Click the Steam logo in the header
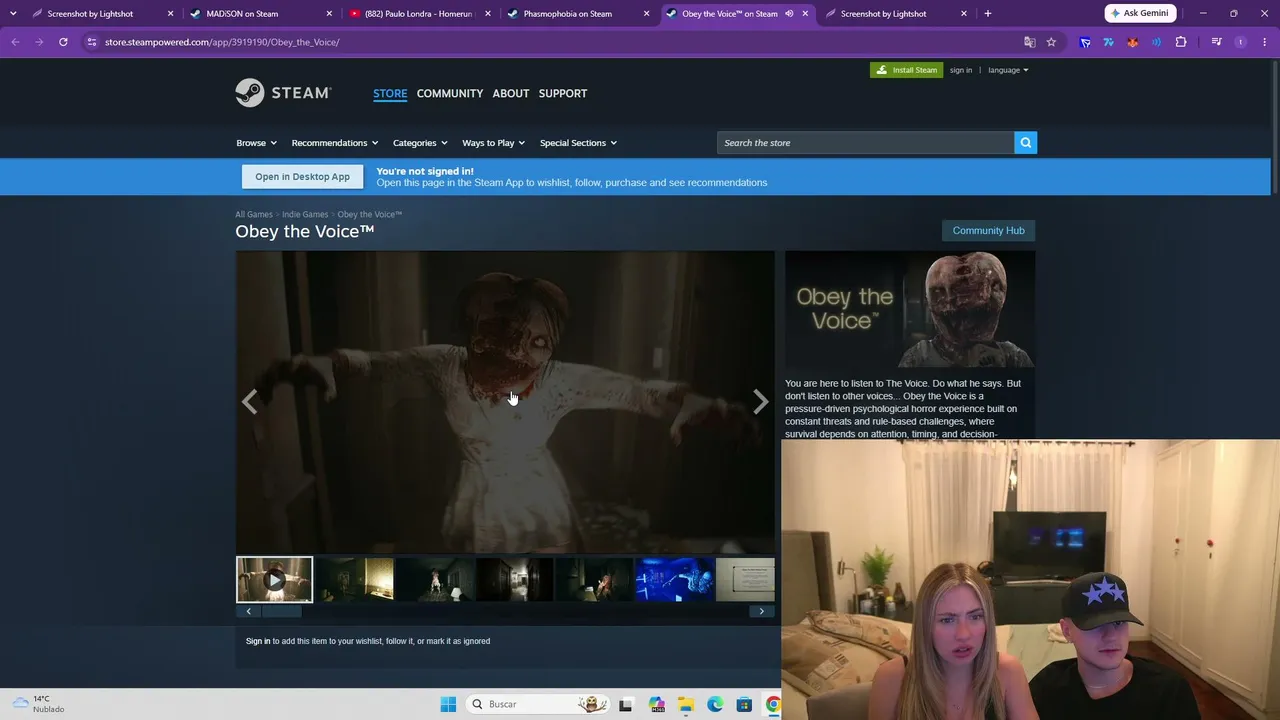This screenshot has height=720, width=1280. coord(283,93)
